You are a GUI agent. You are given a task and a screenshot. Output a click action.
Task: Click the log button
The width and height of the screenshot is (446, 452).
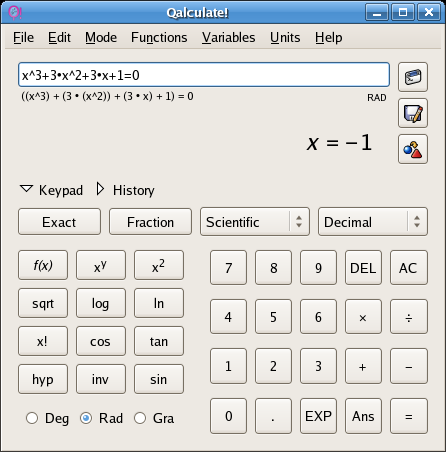(101, 303)
